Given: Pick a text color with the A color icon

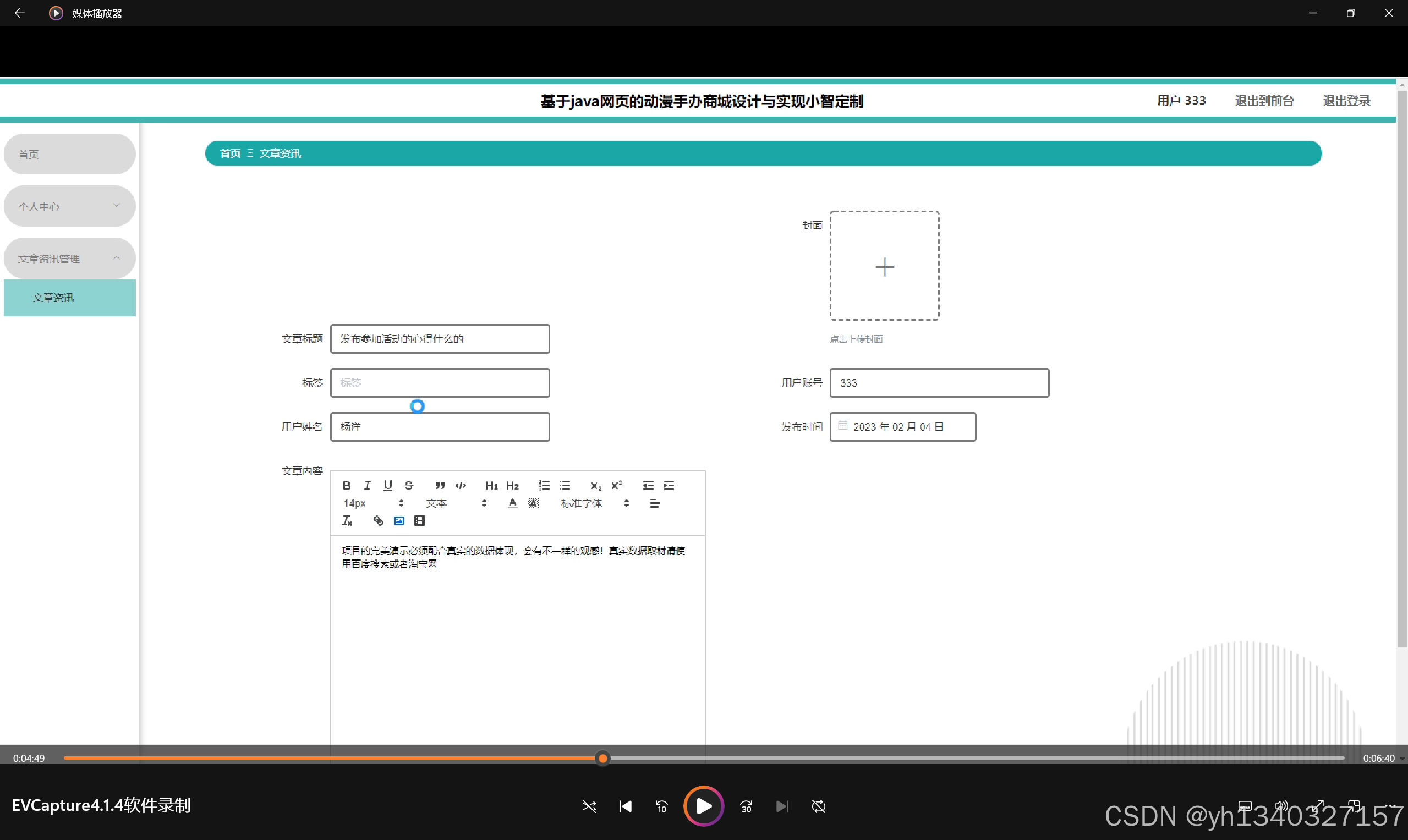Looking at the screenshot, I should click(x=512, y=503).
